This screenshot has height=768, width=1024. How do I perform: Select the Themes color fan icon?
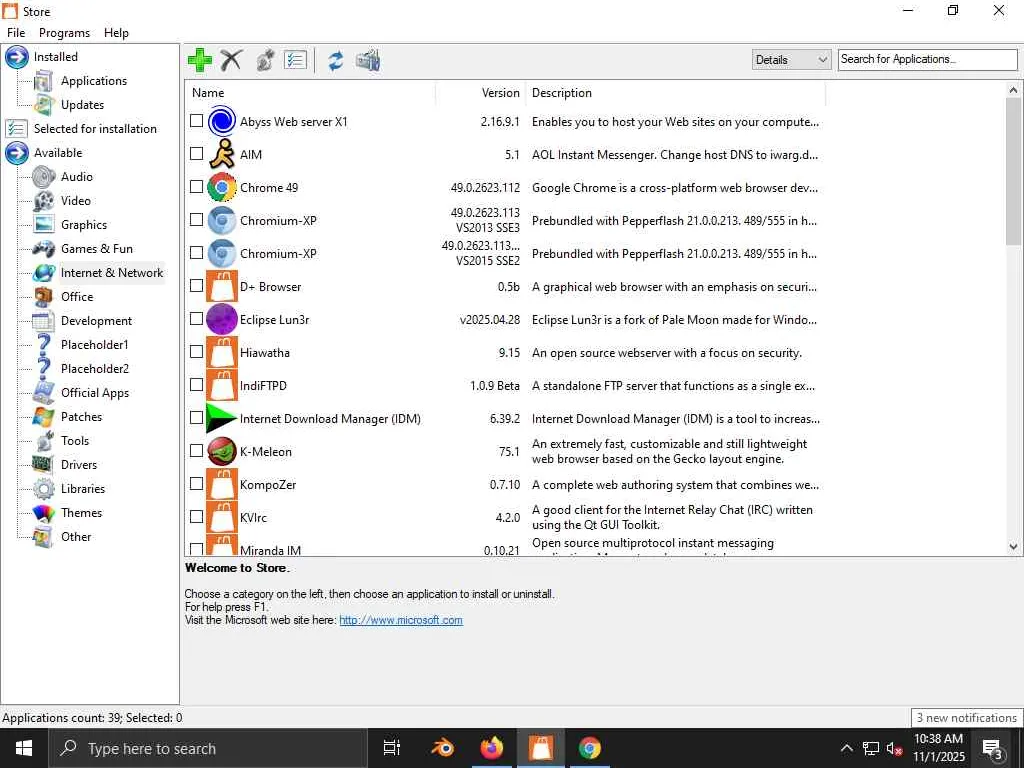tap(44, 513)
